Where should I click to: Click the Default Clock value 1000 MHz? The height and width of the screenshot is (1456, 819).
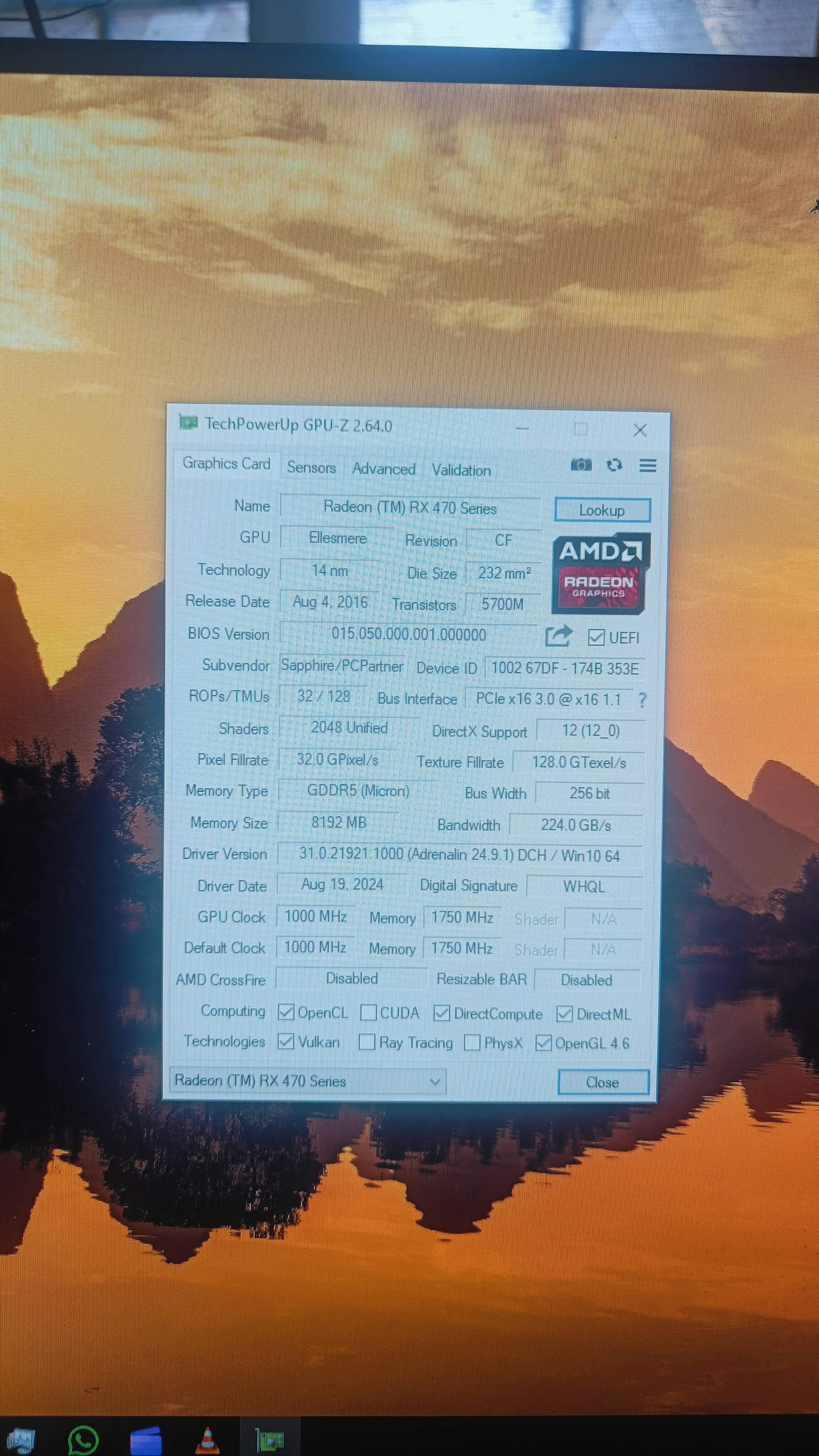315,947
